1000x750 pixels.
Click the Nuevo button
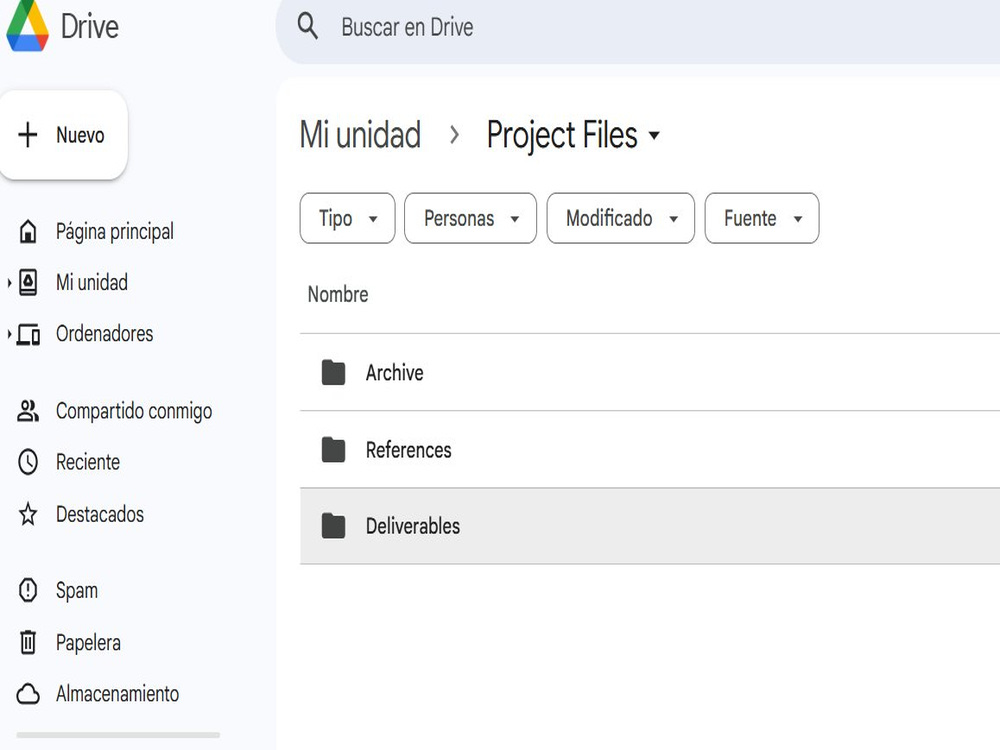click(x=64, y=135)
